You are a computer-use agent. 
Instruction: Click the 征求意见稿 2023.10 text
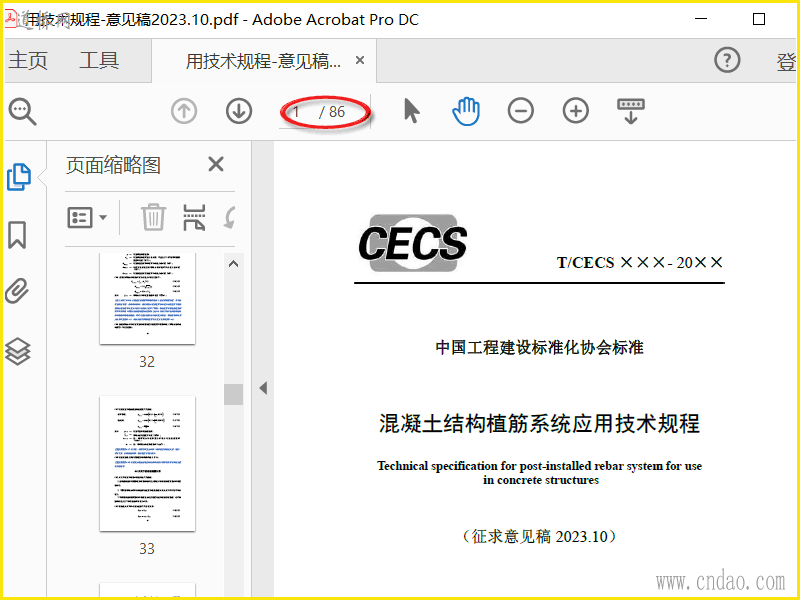tap(539, 536)
